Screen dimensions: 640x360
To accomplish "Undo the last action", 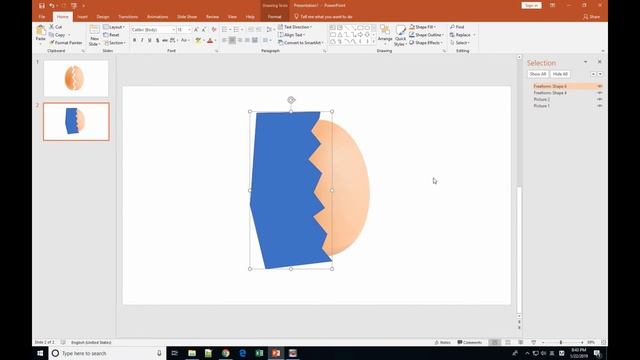I will point(52,6).
